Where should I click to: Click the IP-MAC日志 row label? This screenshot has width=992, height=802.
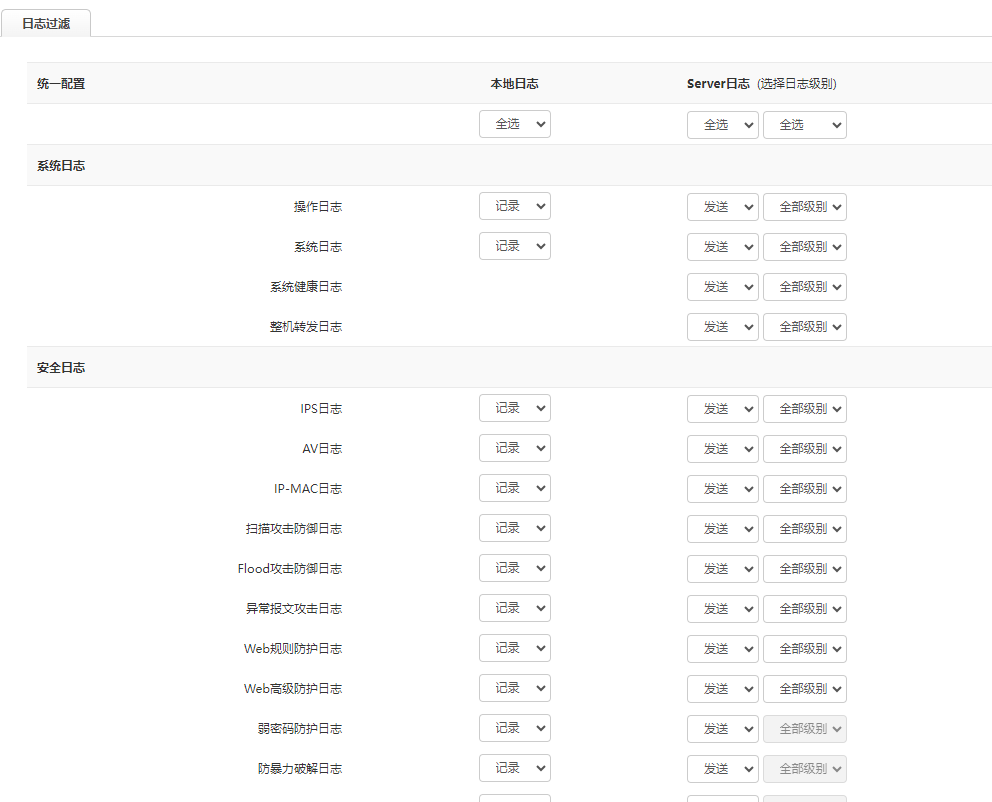[x=307, y=488]
